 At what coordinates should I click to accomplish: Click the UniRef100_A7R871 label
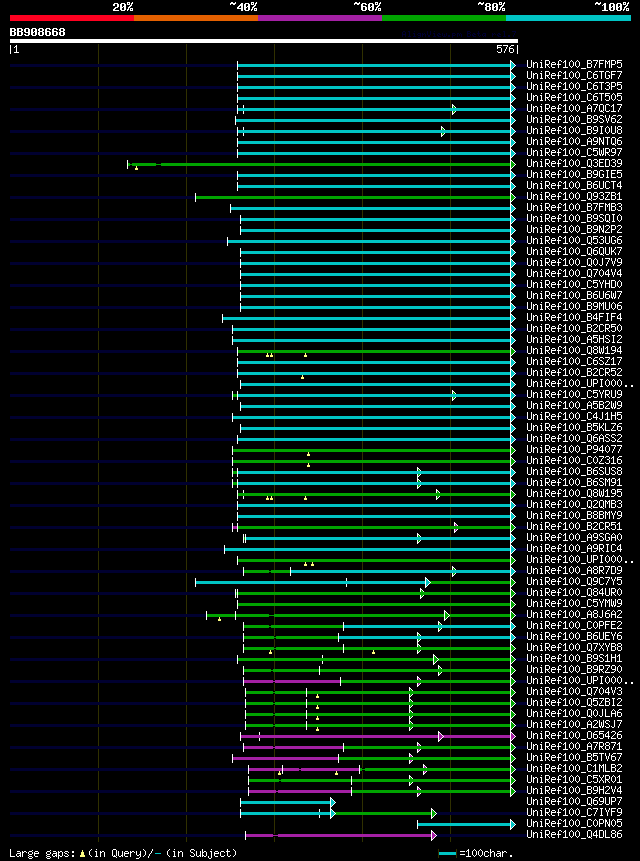pyautogui.click(x=574, y=746)
